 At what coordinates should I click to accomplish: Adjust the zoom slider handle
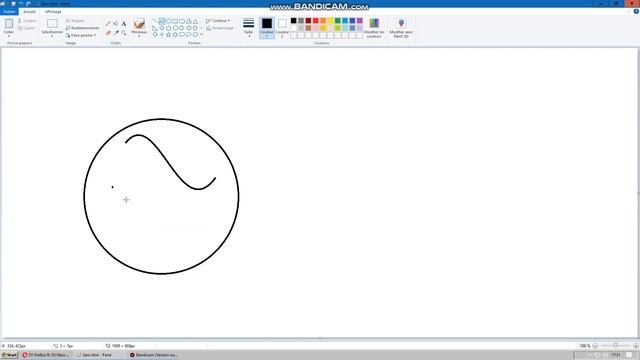[616, 346]
